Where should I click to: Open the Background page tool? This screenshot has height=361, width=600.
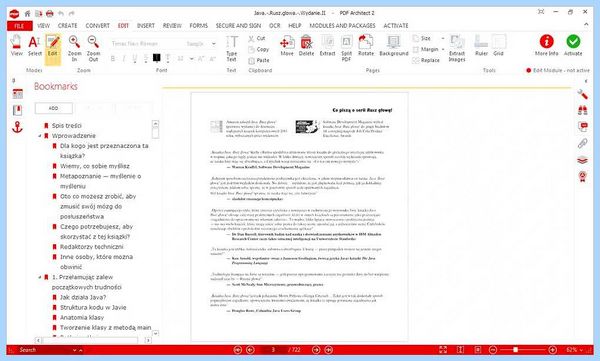[394, 46]
